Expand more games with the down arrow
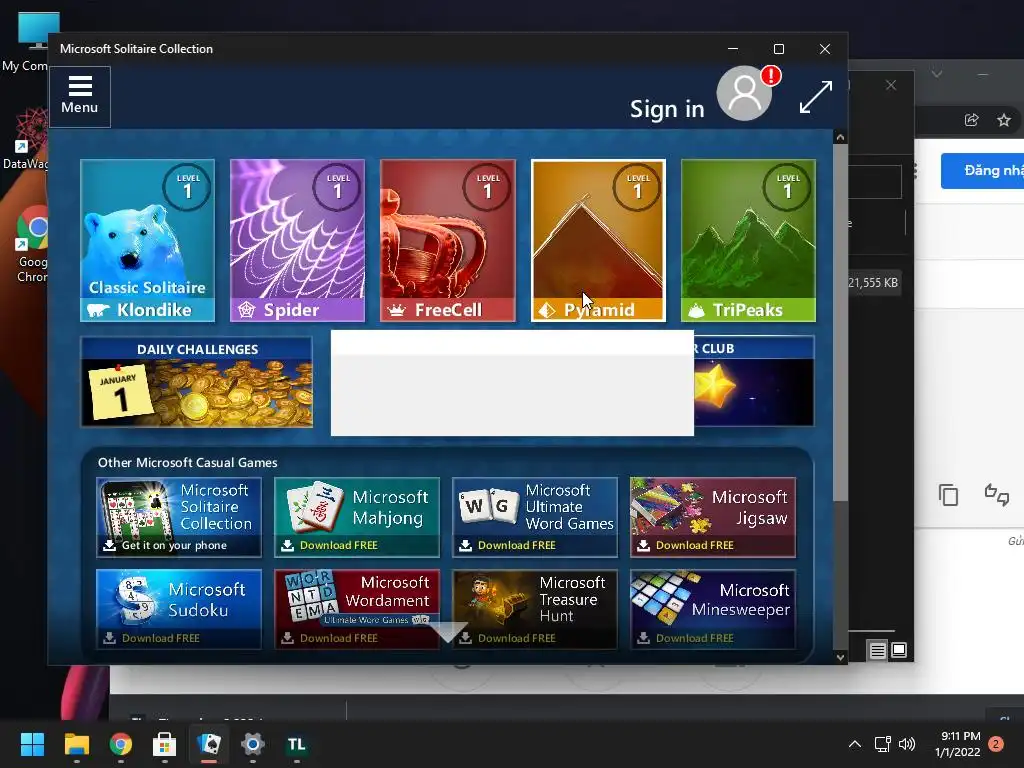 tap(447, 632)
